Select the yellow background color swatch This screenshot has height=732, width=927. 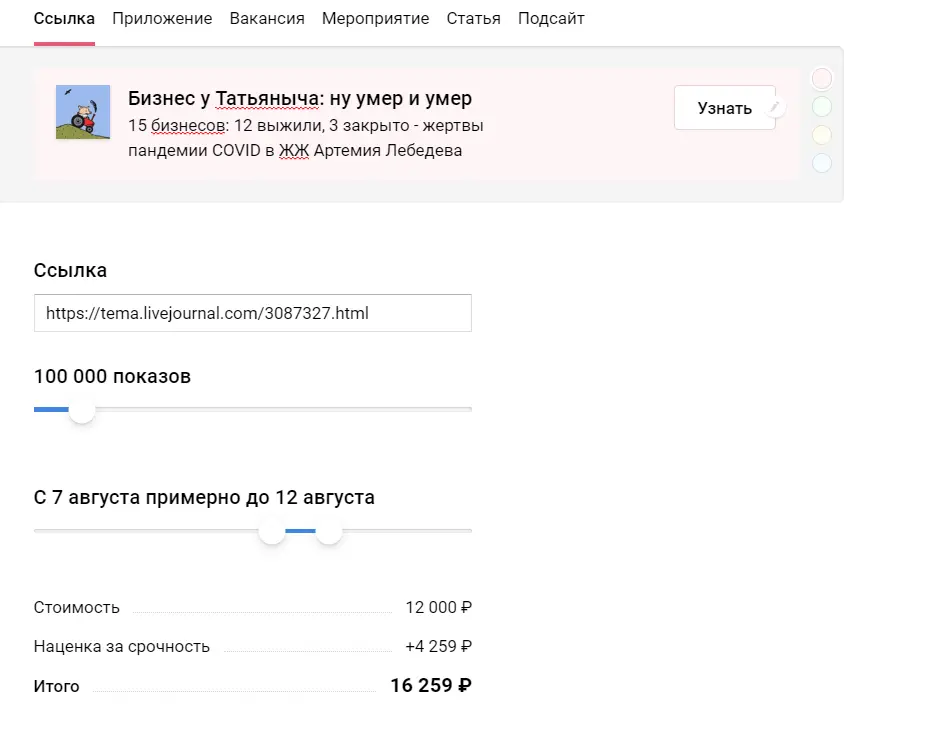point(821,135)
